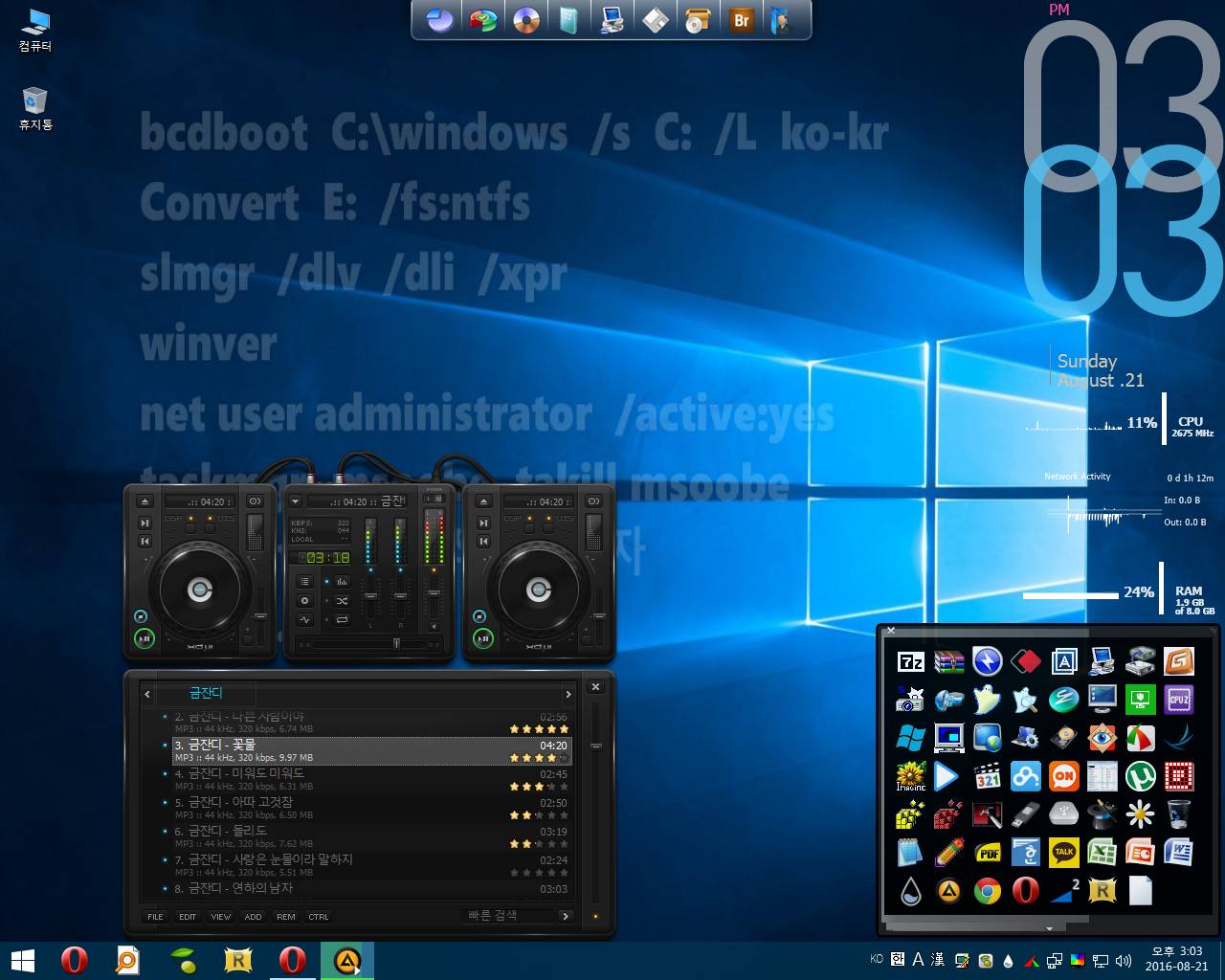Open Media Player Classic 321 icon
This screenshot has height=980, width=1225.
click(x=987, y=776)
